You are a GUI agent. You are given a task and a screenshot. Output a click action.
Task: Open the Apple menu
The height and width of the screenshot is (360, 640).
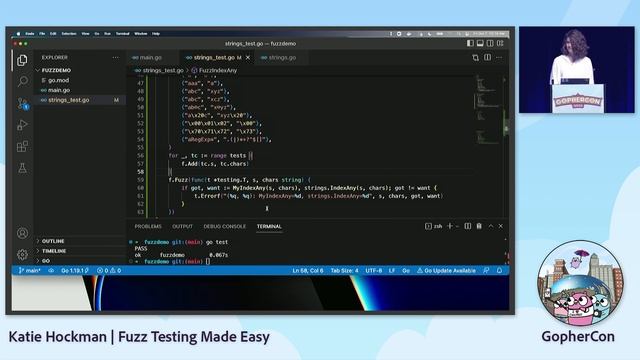[18, 34]
